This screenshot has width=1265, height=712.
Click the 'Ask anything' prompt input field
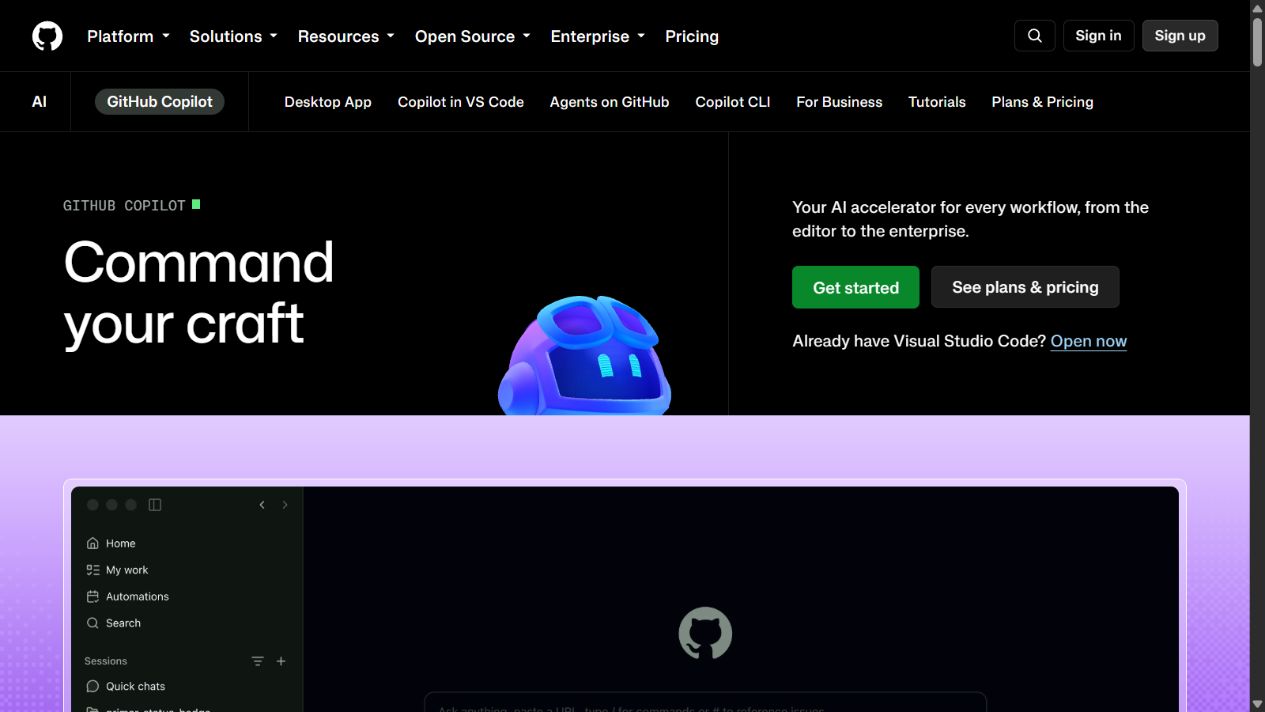point(705,701)
